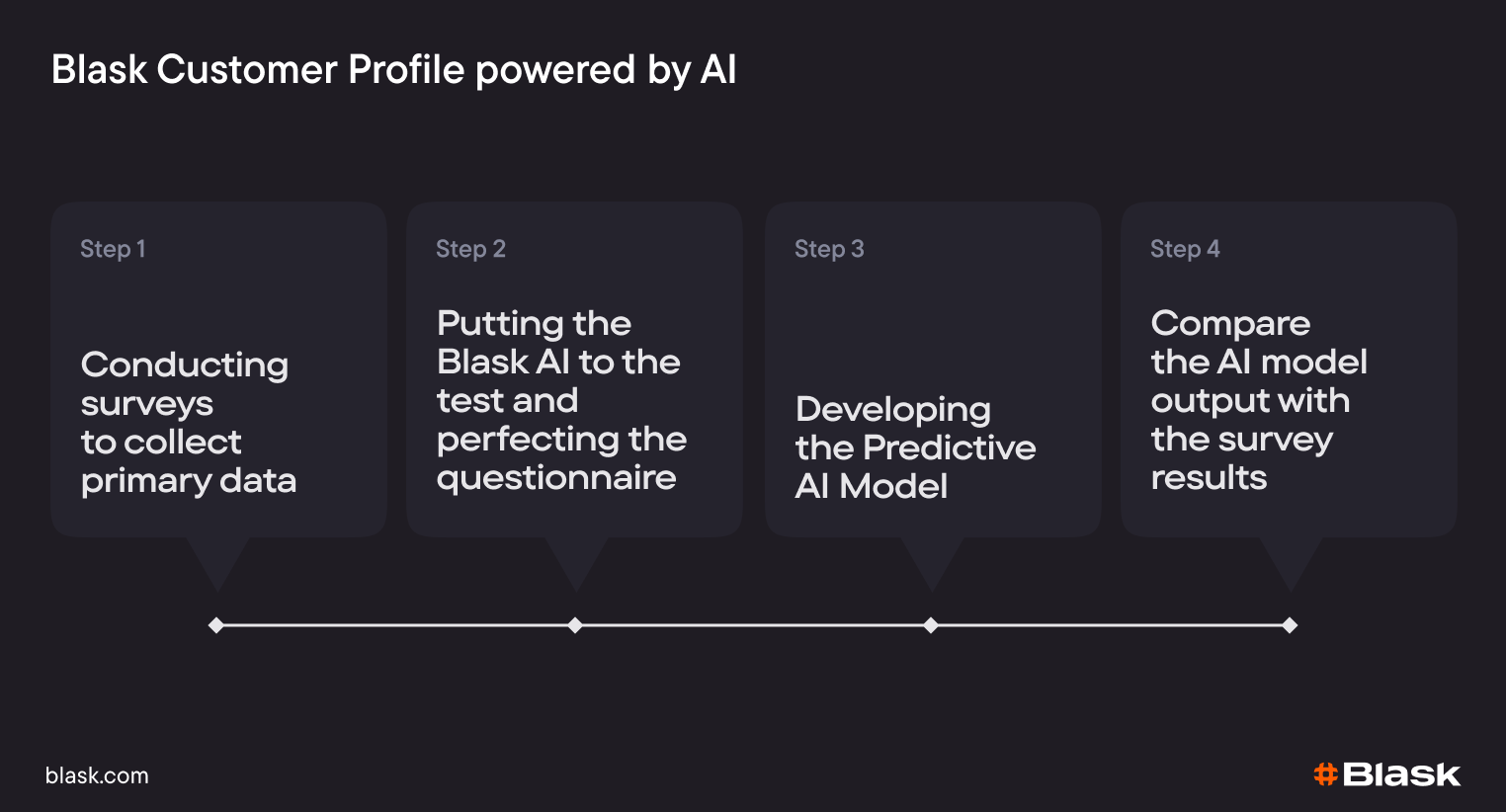Screen dimensions: 1506x812
Task: Click the title "Blask Customer Profile powered by AI"
Action: (393, 70)
